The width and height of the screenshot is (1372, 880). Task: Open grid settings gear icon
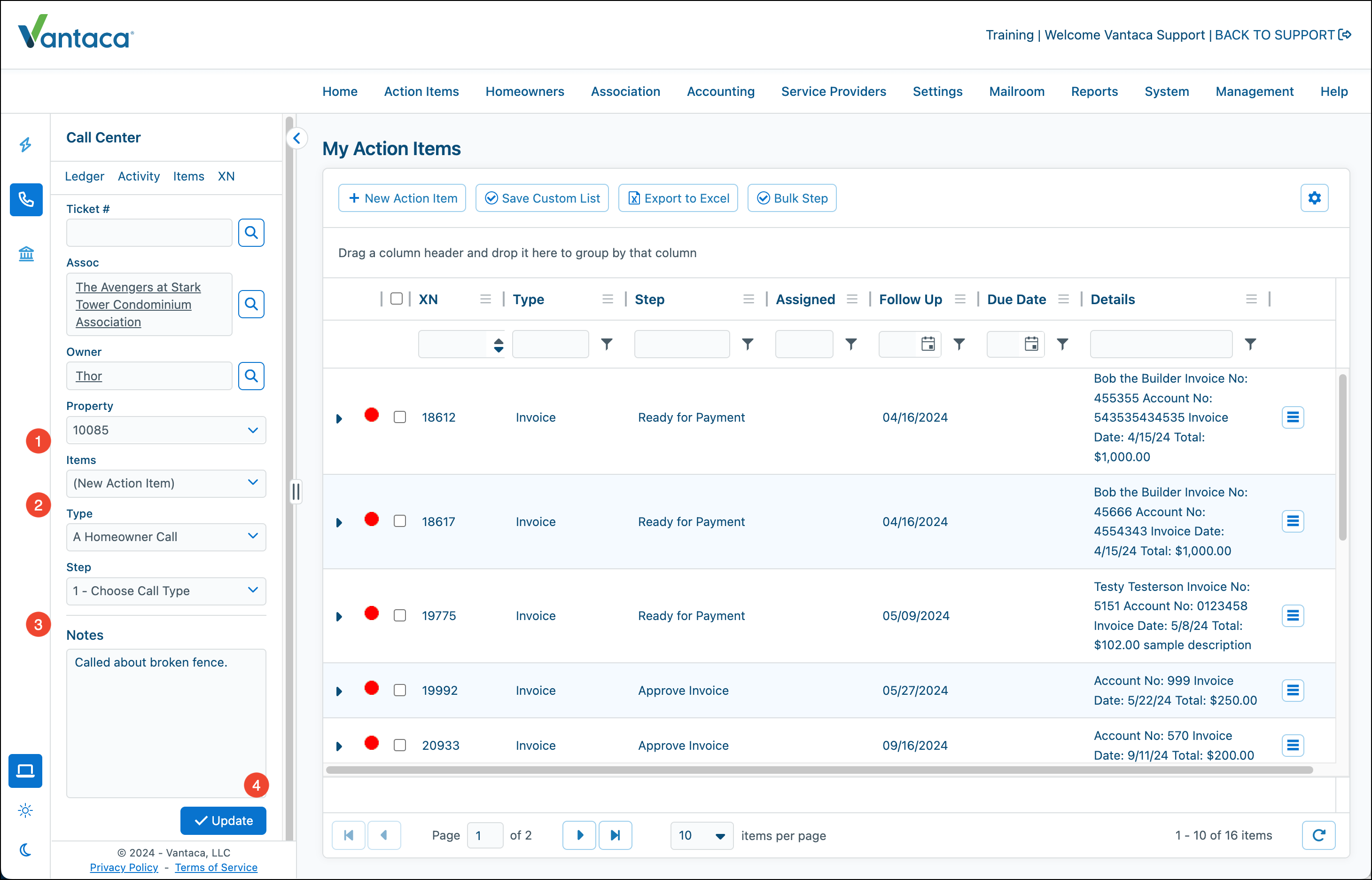1314,198
